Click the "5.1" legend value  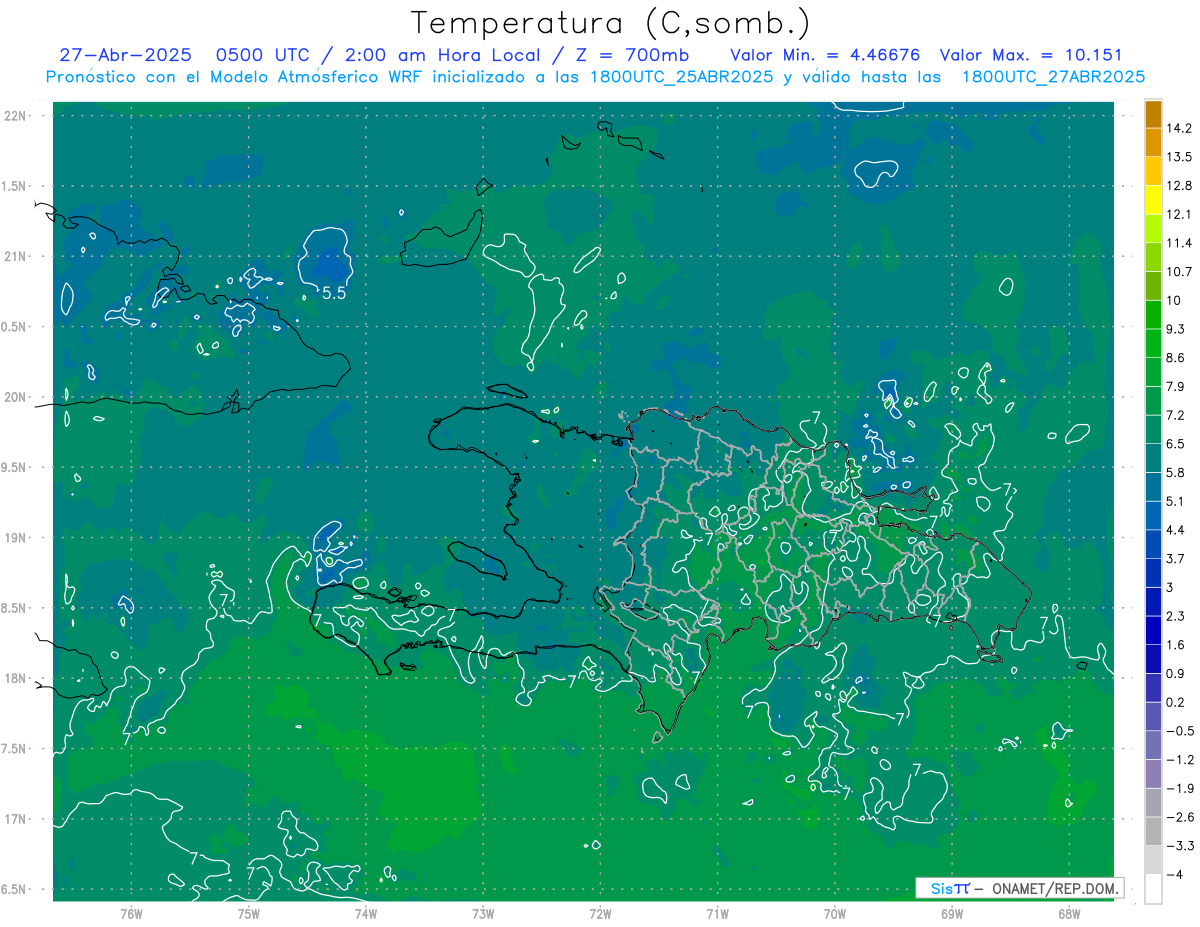click(x=1176, y=501)
